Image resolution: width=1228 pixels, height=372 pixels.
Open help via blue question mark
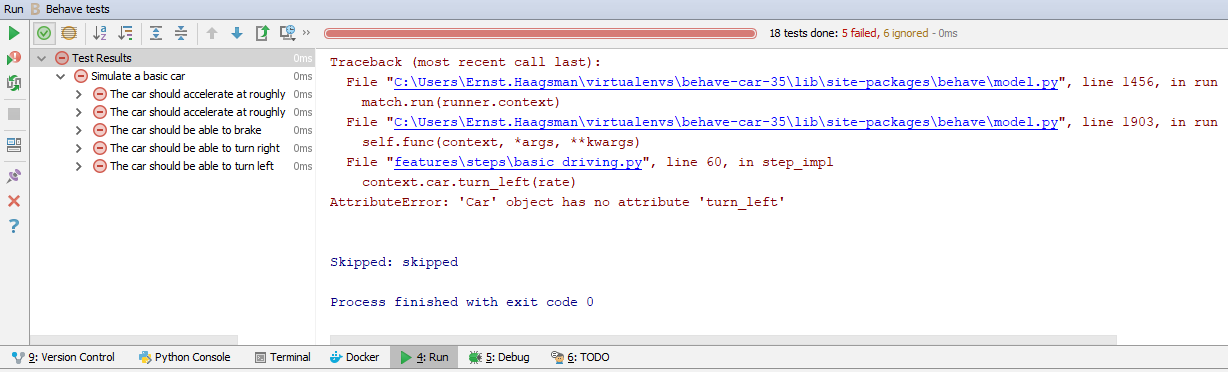[x=14, y=226]
